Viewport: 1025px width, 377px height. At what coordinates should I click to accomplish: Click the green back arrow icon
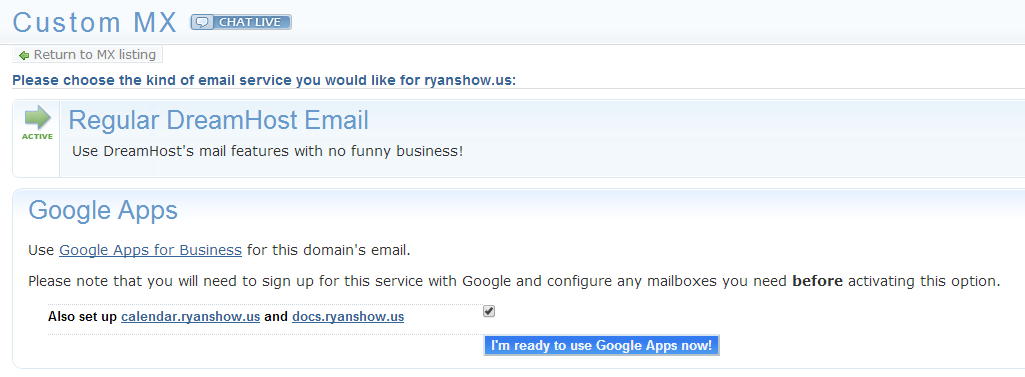pos(24,56)
